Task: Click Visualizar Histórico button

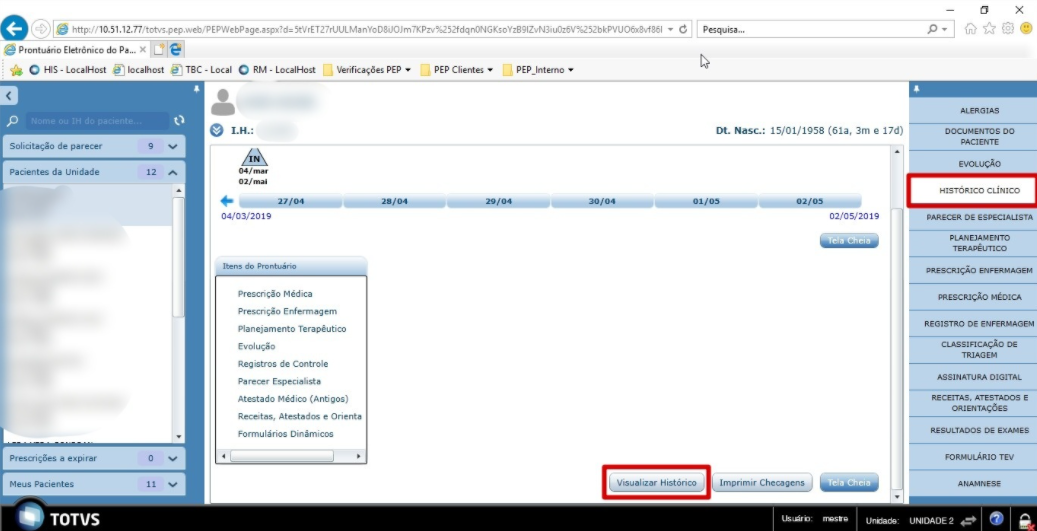Action: [x=656, y=483]
